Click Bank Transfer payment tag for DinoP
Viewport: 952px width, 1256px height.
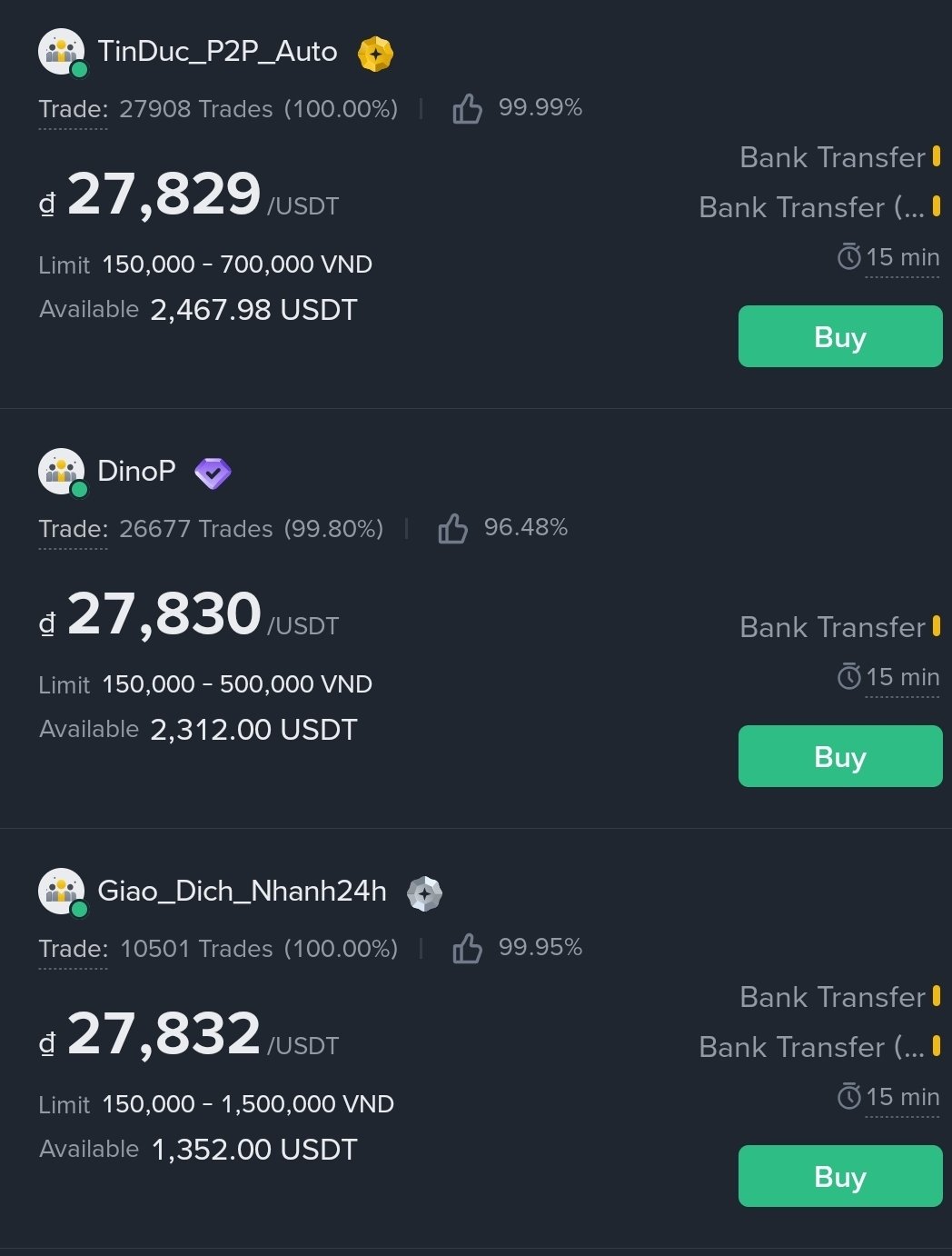tap(832, 627)
